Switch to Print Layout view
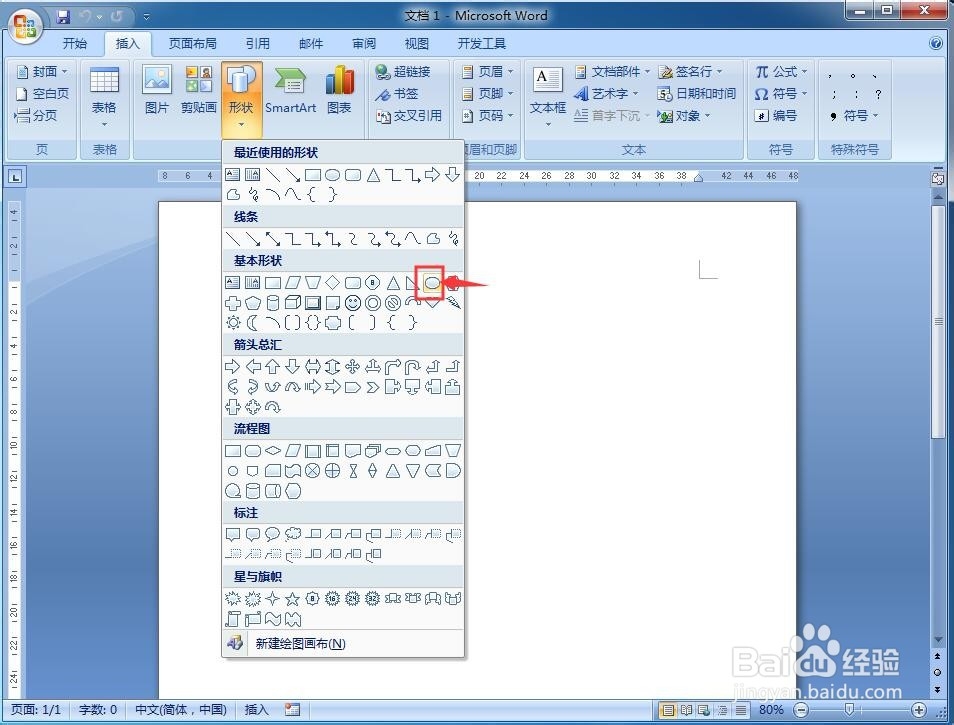Viewport: 954px width, 725px height. (667, 709)
